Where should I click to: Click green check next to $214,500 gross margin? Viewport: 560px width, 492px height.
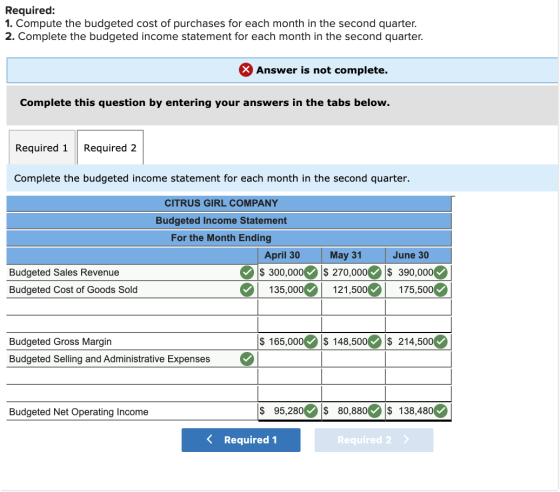coord(441,342)
